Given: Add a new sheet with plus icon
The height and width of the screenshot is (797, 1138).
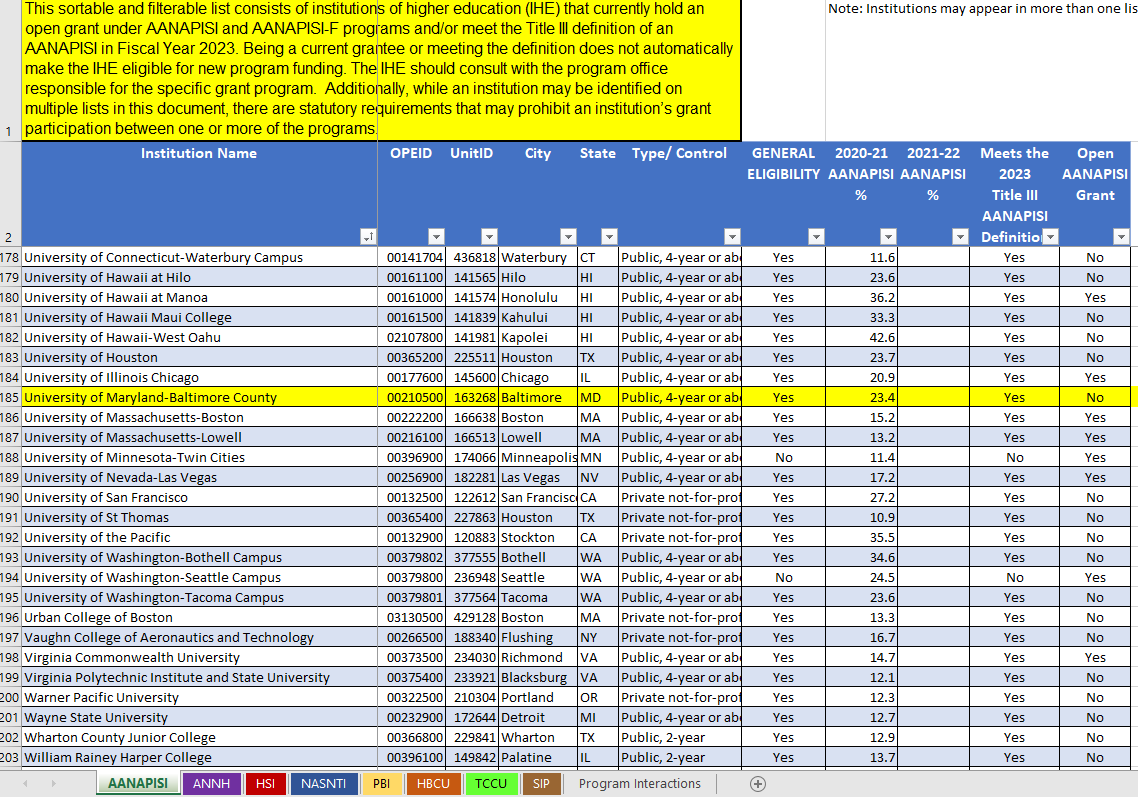Looking at the screenshot, I should tap(758, 784).
